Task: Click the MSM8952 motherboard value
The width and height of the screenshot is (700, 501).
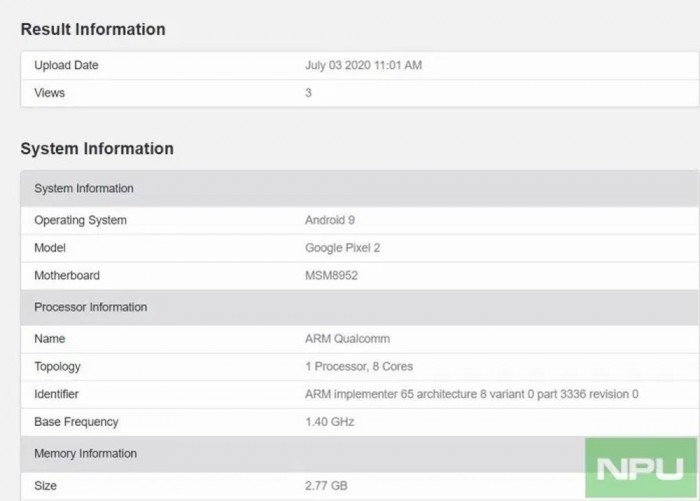Action: coord(331,275)
